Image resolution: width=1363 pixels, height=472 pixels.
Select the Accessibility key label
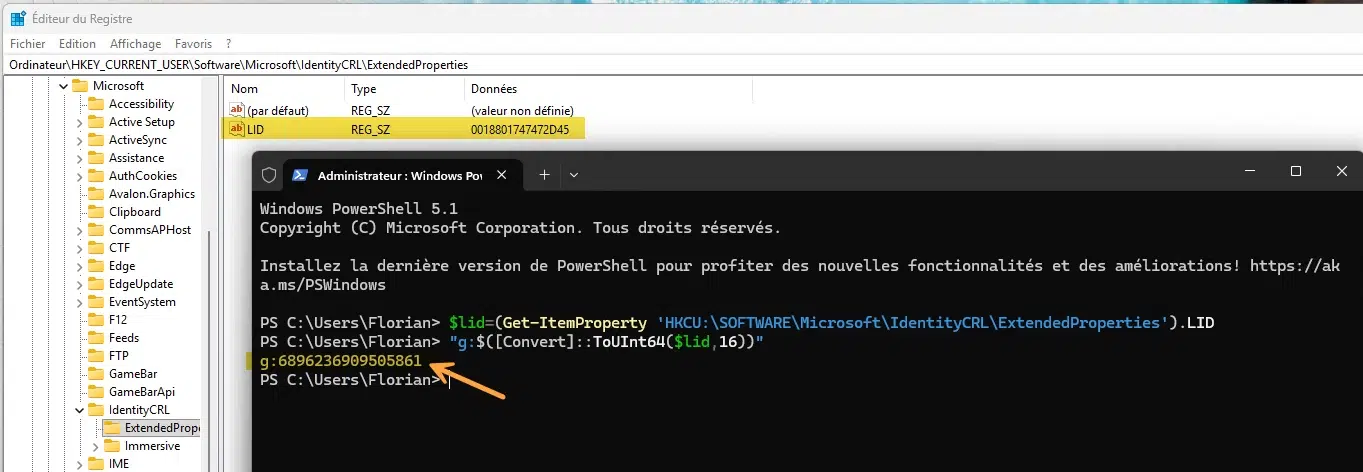click(141, 104)
